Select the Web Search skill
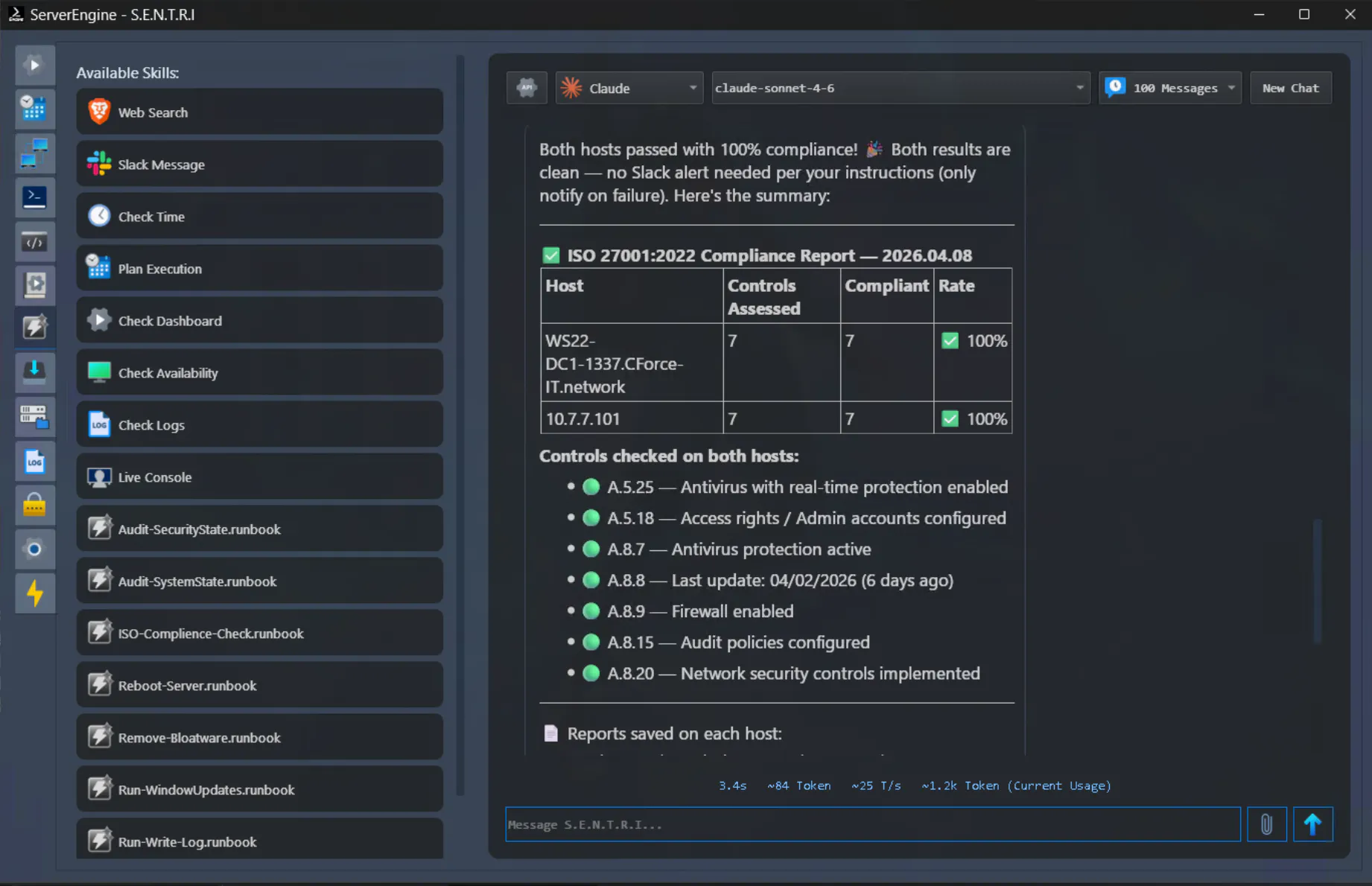1372x886 pixels. click(x=259, y=112)
